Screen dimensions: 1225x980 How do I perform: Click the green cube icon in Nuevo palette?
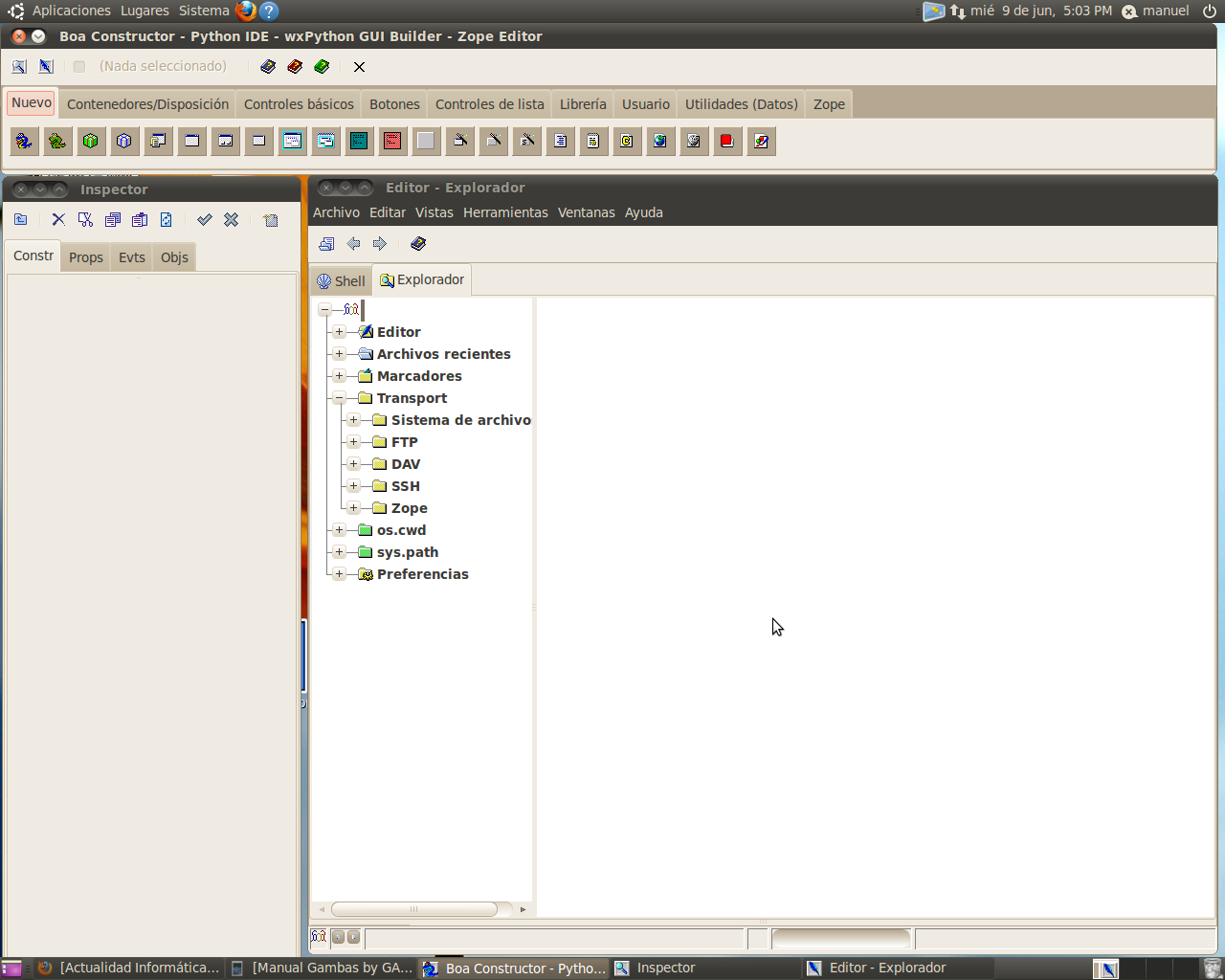click(91, 142)
